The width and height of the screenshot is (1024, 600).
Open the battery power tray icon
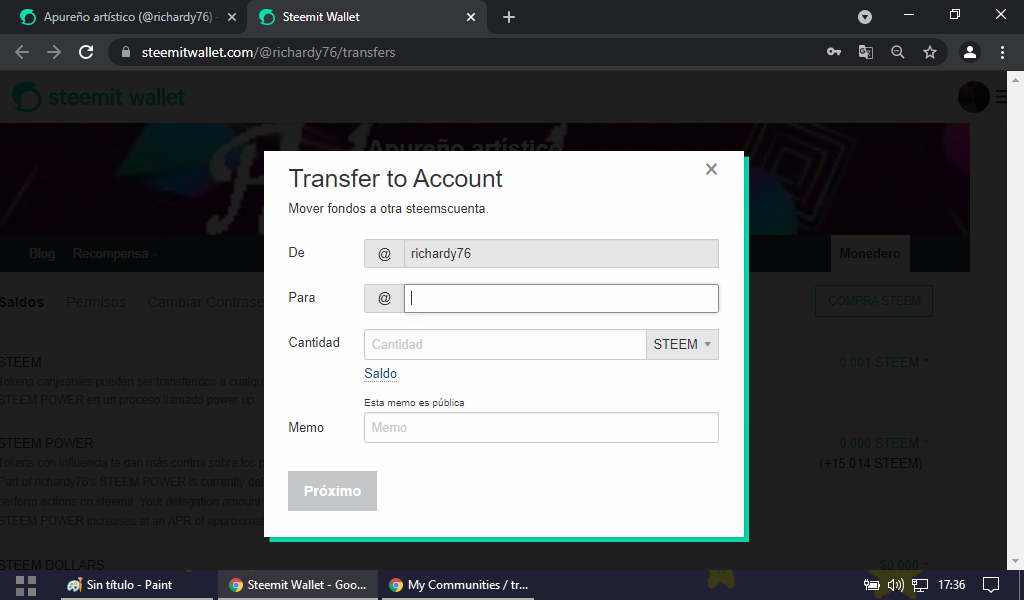871,585
